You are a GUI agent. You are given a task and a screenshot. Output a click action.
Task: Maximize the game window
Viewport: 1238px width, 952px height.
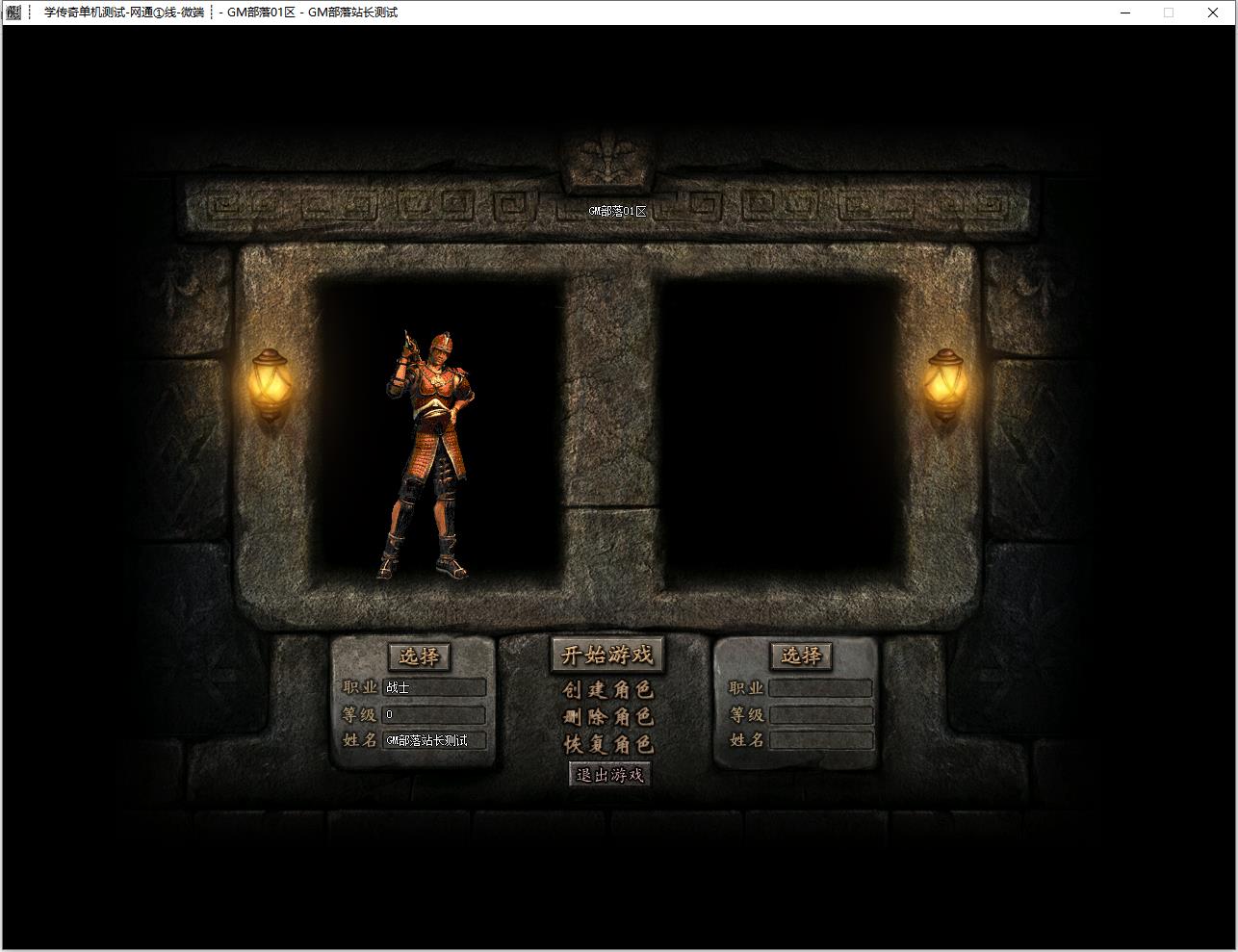(x=1169, y=13)
